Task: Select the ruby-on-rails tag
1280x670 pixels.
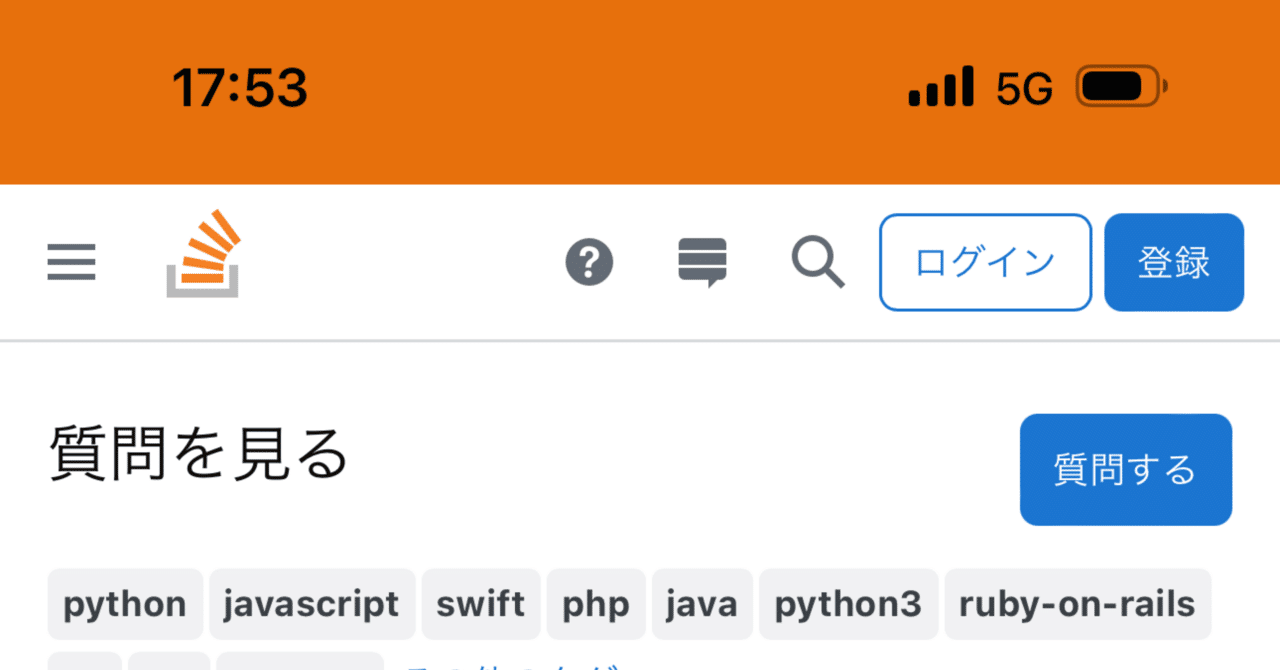Action: point(1078,604)
